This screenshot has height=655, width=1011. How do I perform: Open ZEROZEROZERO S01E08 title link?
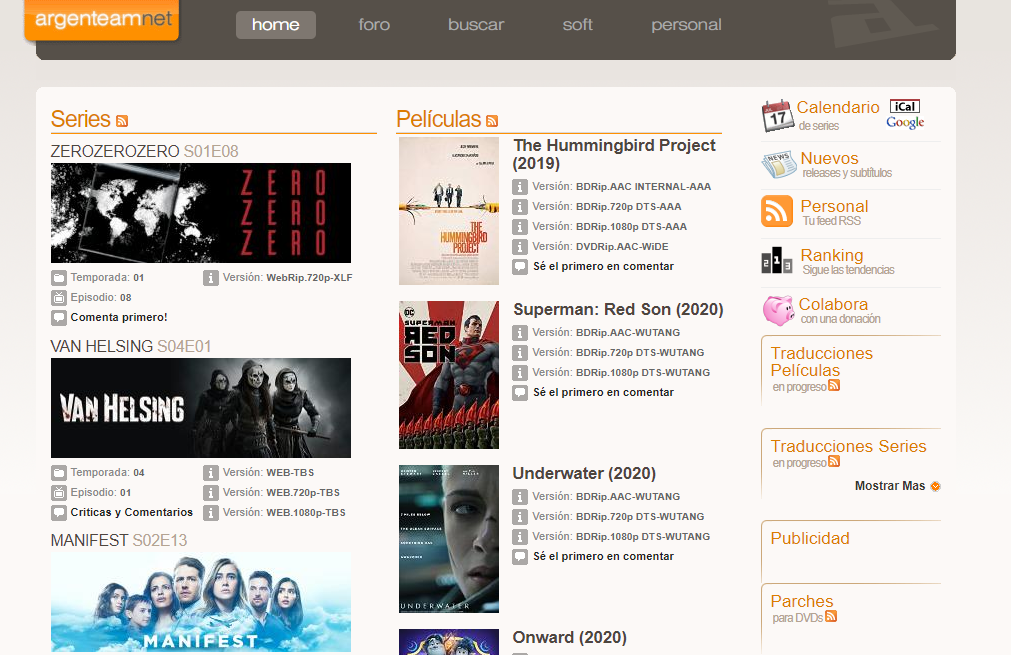[x=144, y=152]
